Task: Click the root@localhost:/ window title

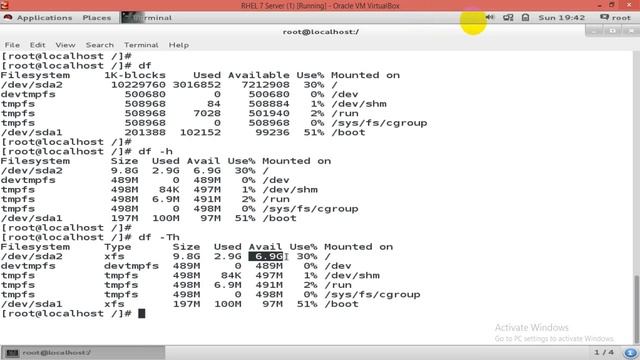Action: tap(321, 32)
